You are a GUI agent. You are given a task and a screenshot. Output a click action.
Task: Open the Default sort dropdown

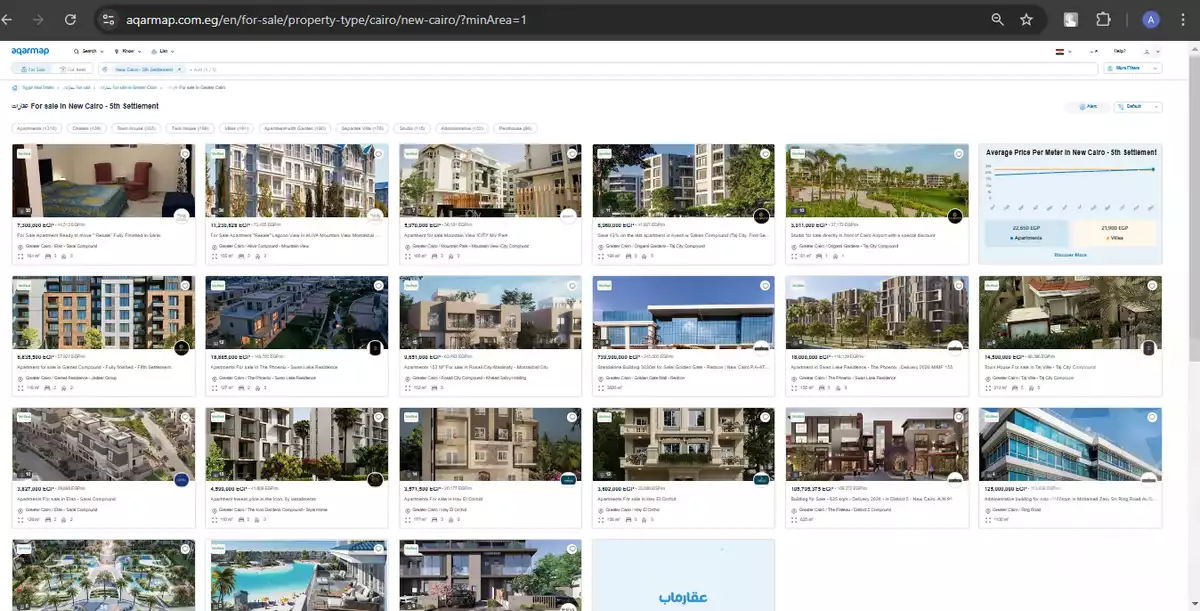(x=1140, y=106)
